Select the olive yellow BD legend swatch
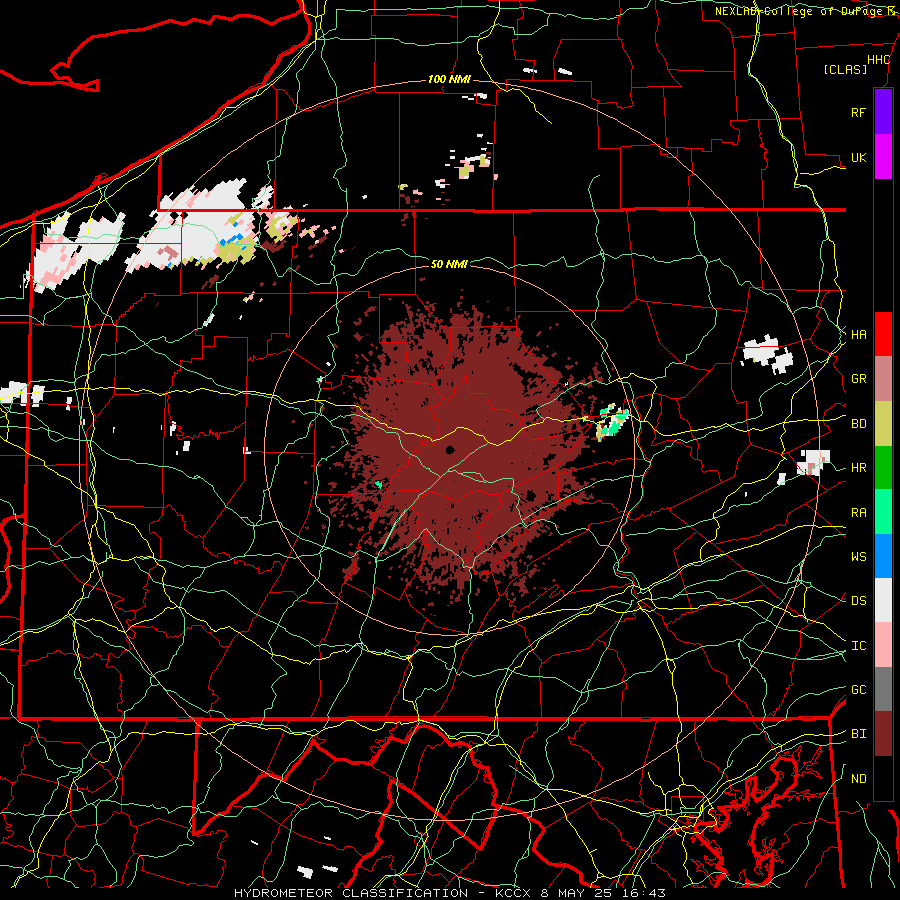900x900 pixels. (x=883, y=424)
